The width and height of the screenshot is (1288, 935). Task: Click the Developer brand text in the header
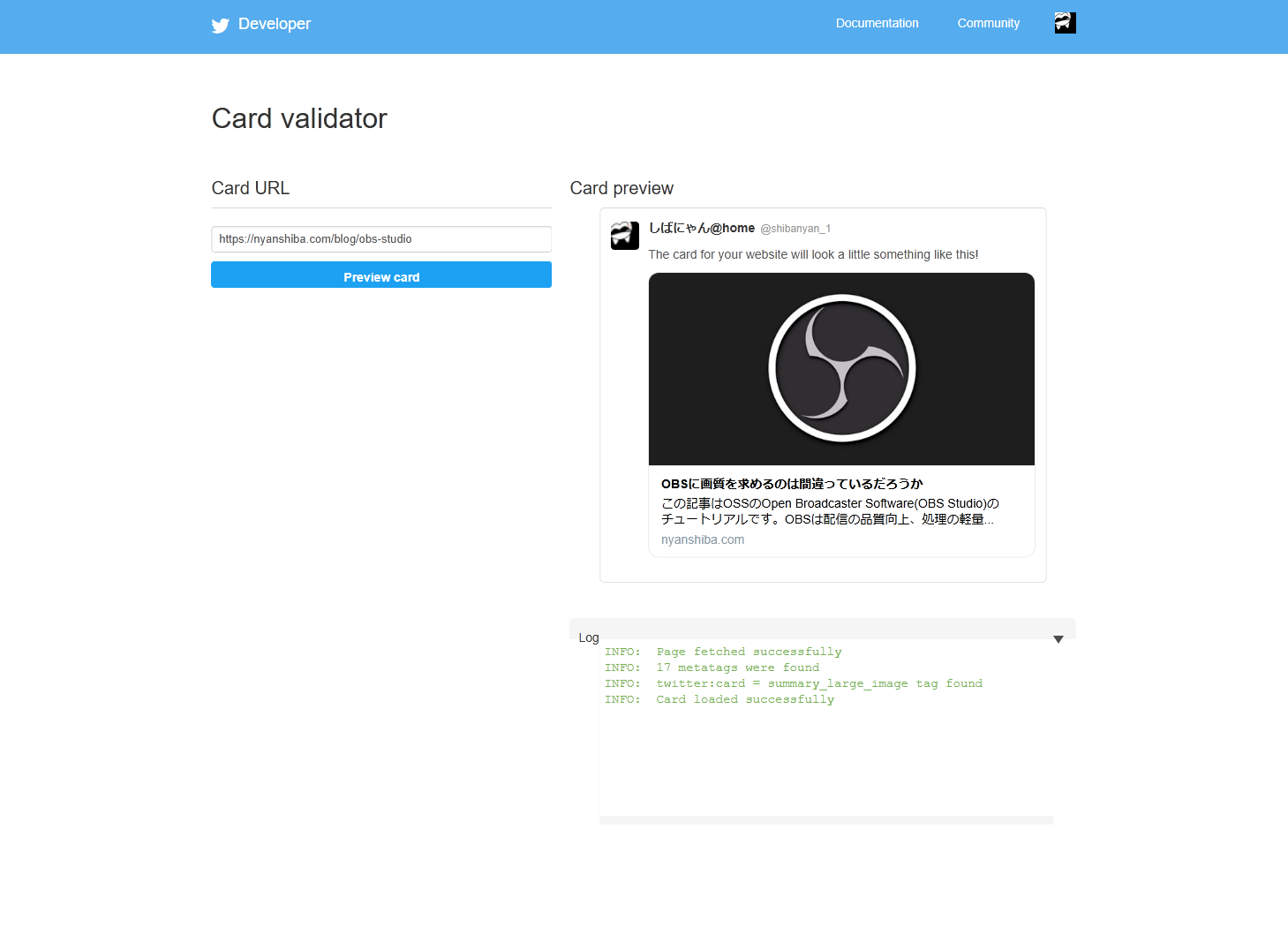click(x=274, y=24)
